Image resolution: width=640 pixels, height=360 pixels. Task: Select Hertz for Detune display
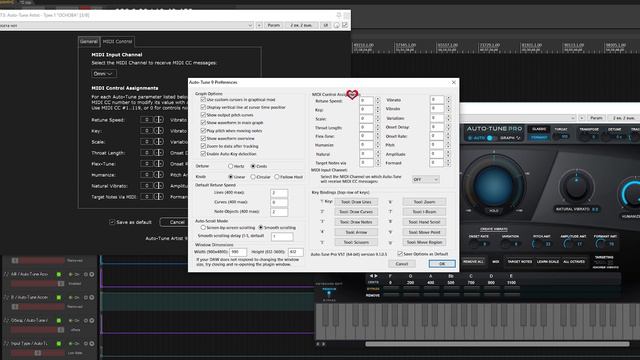click(231, 166)
